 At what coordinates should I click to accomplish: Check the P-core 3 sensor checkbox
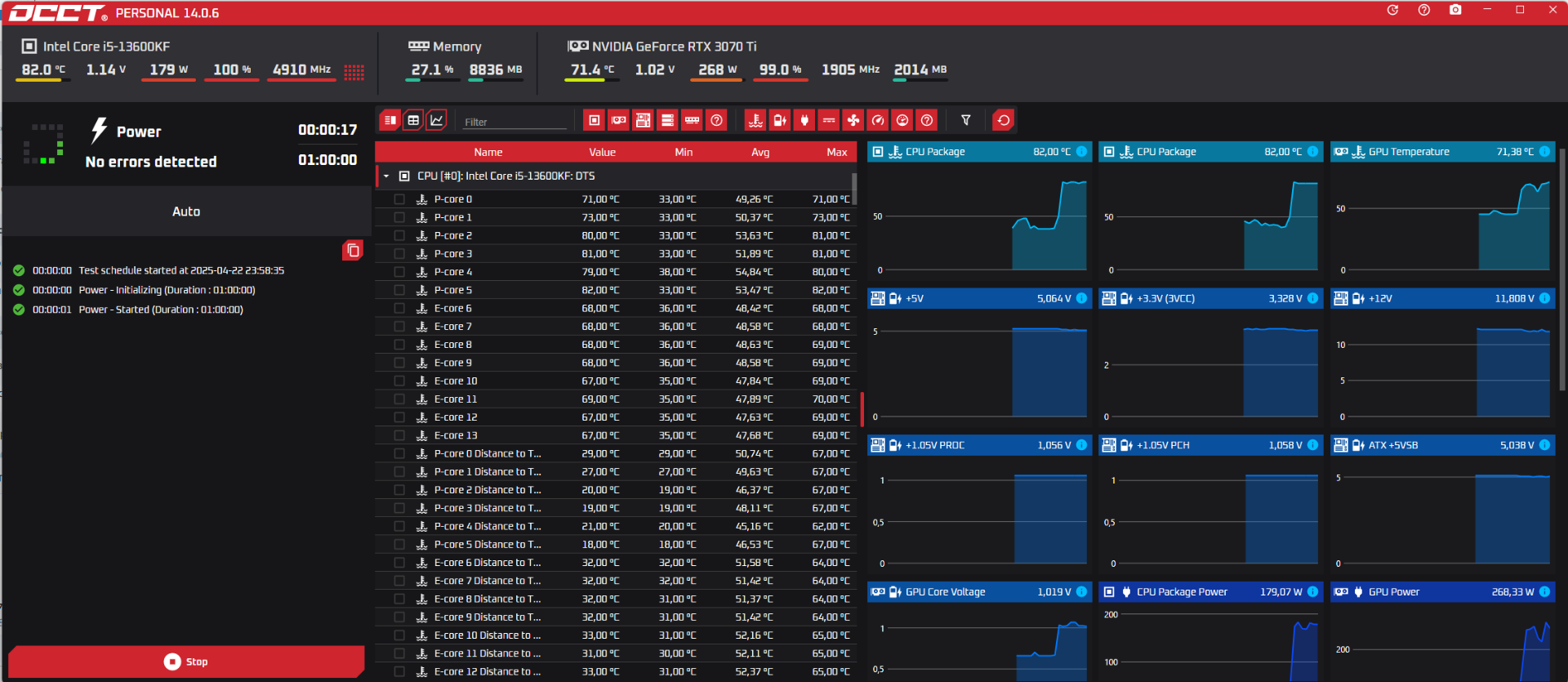(x=399, y=254)
